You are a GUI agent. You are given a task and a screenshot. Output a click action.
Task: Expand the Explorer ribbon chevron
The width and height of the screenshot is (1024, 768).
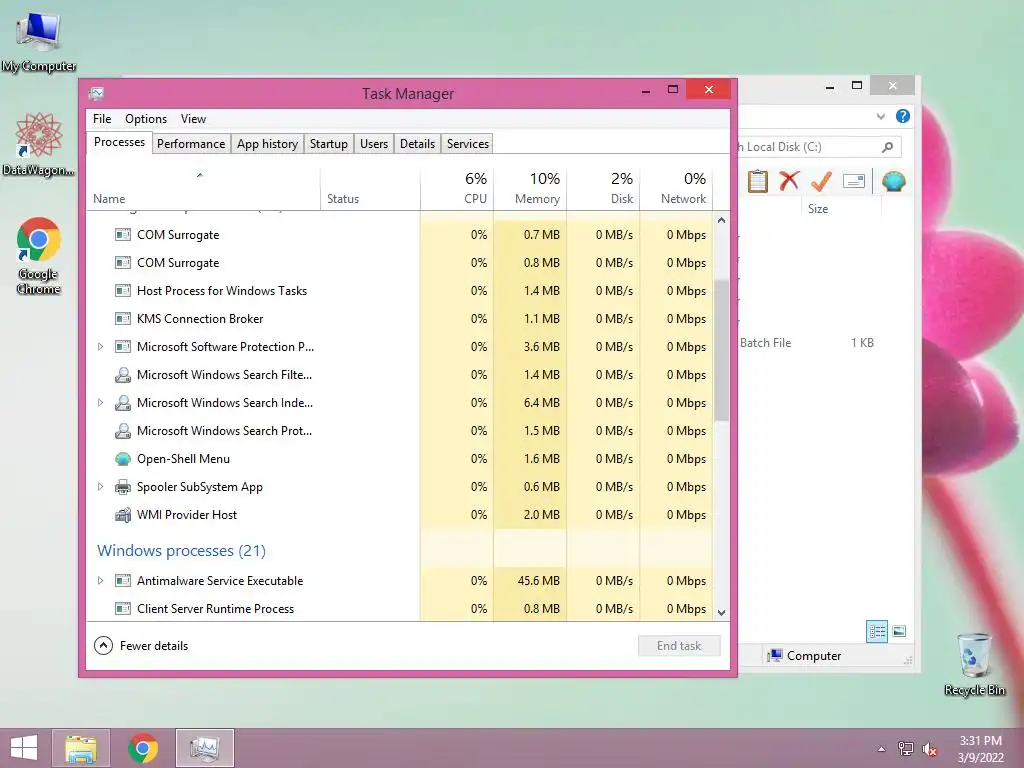[880, 116]
